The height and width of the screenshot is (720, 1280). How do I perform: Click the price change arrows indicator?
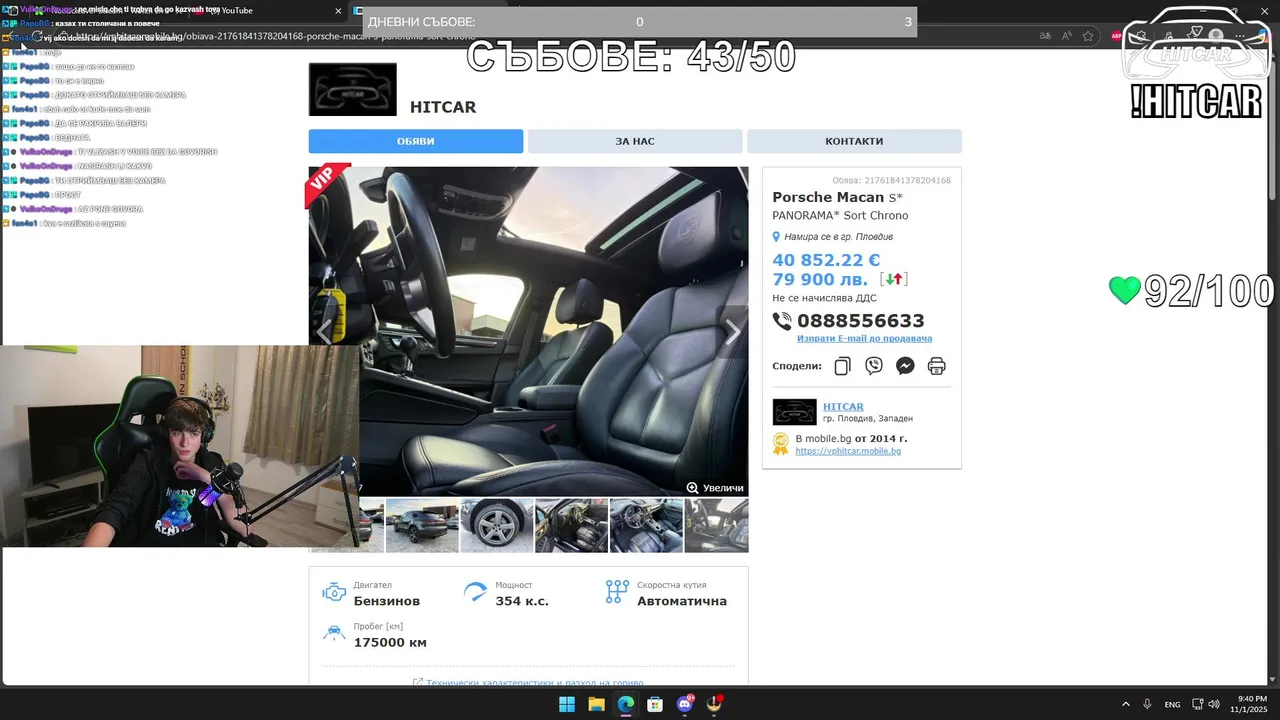coord(894,280)
